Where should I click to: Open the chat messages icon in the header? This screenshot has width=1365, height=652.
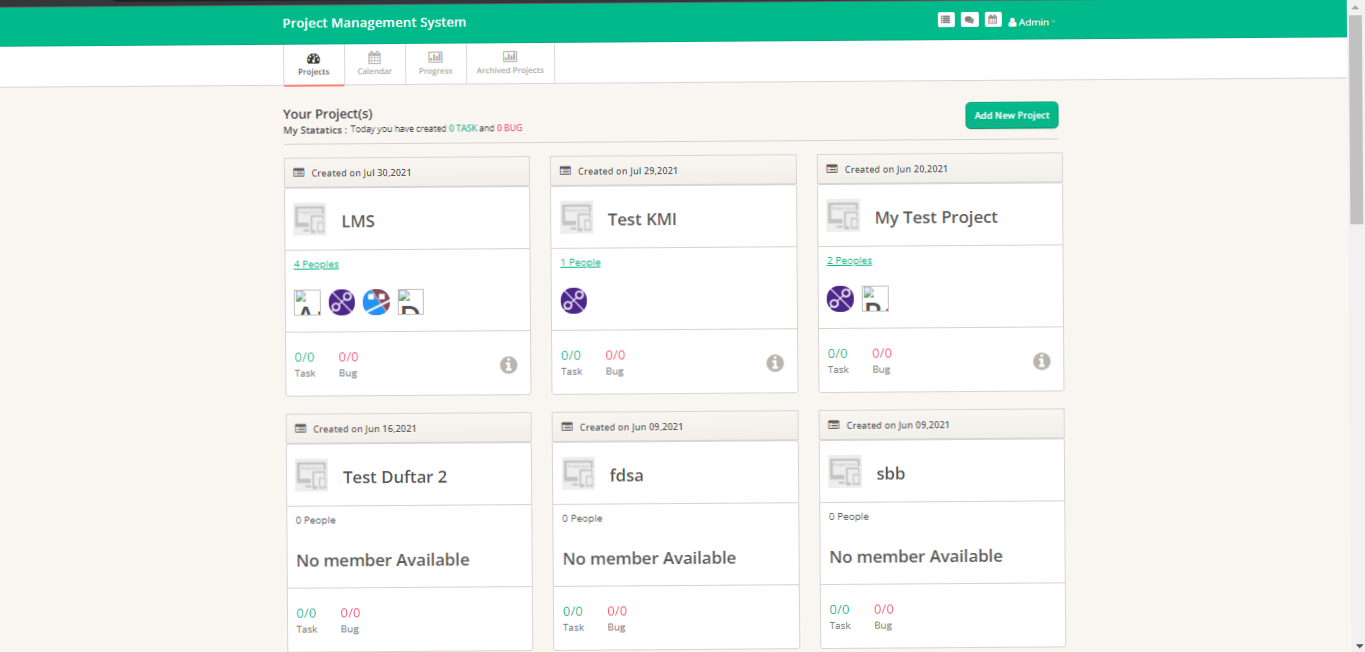969,19
